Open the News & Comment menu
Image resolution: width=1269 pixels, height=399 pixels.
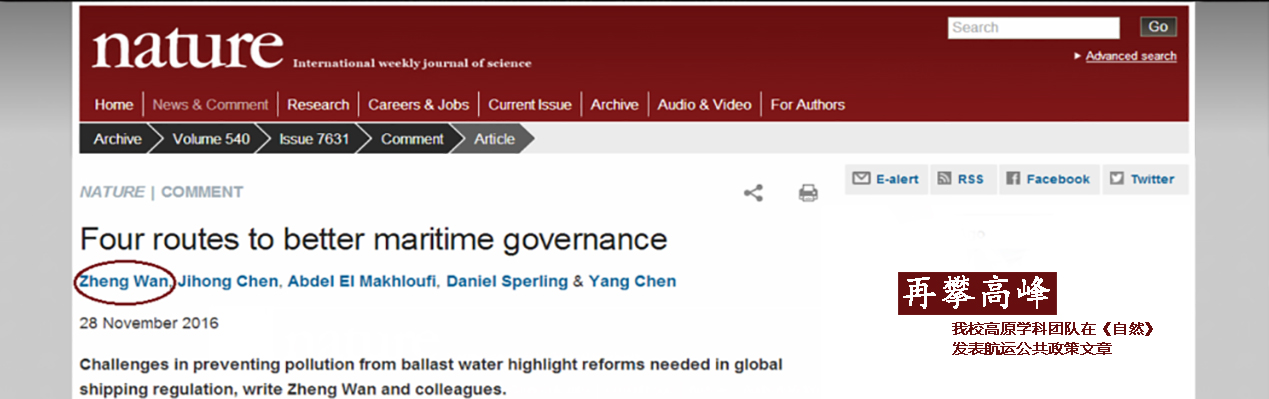point(211,104)
